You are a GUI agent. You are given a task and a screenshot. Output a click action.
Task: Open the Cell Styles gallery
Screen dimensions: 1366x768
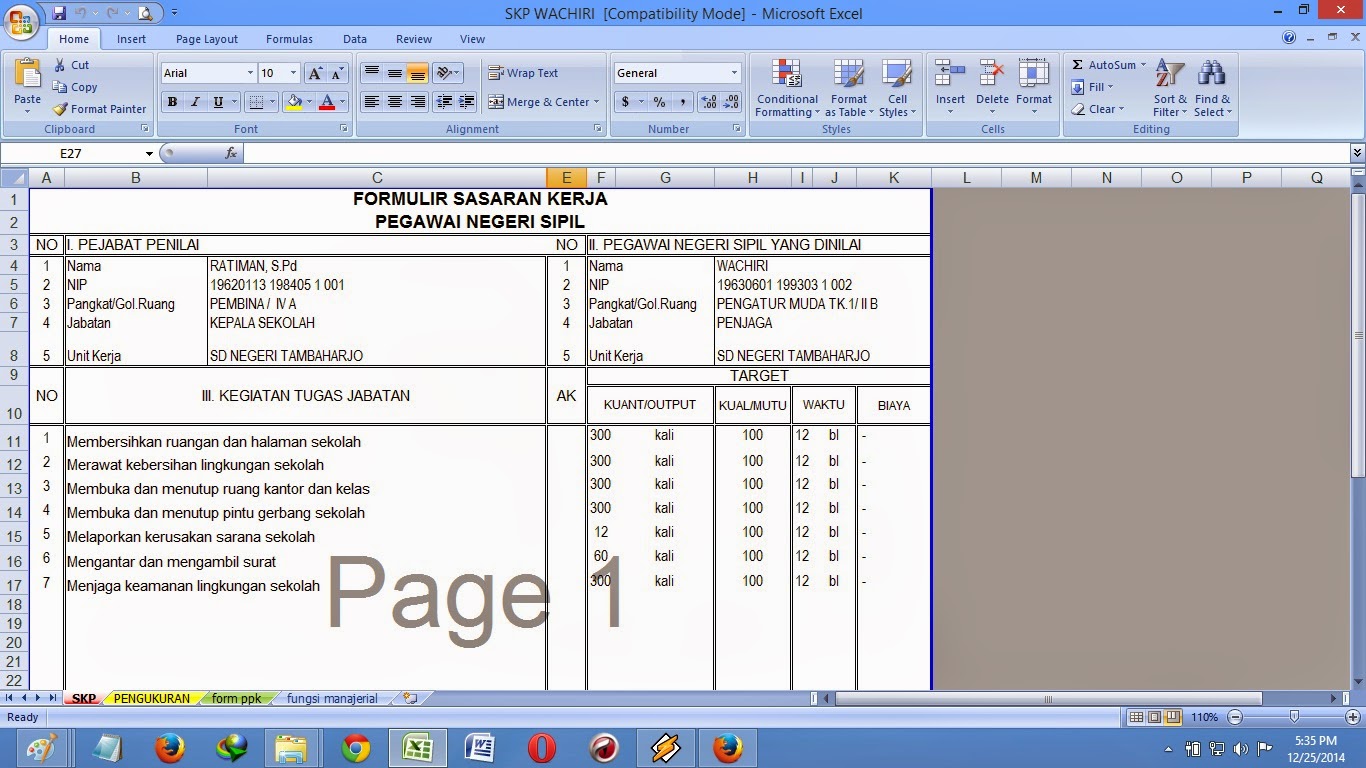(x=897, y=90)
